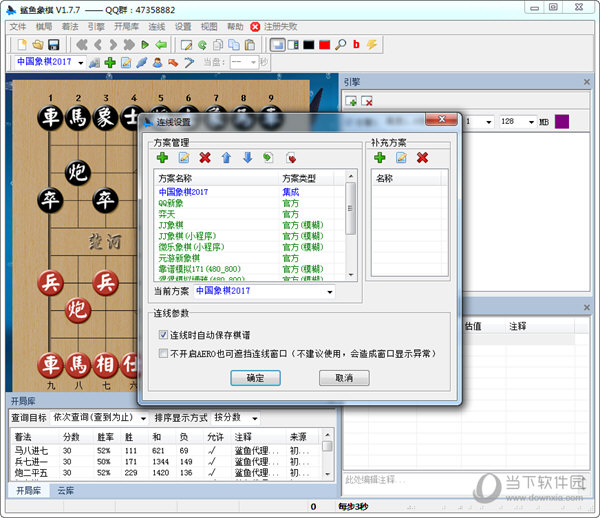This screenshot has width=600, height=518.
Task: Click the hammer tool icon in linking toolbar
Action: coord(189,62)
